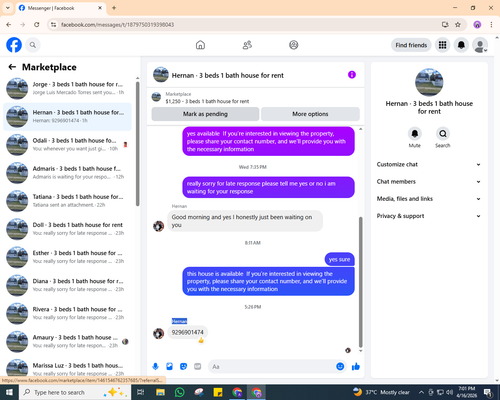Open WhatsApp from the taskbar
The width and height of the screenshot is (500, 400).
pyautogui.click(x=180, y=392)
